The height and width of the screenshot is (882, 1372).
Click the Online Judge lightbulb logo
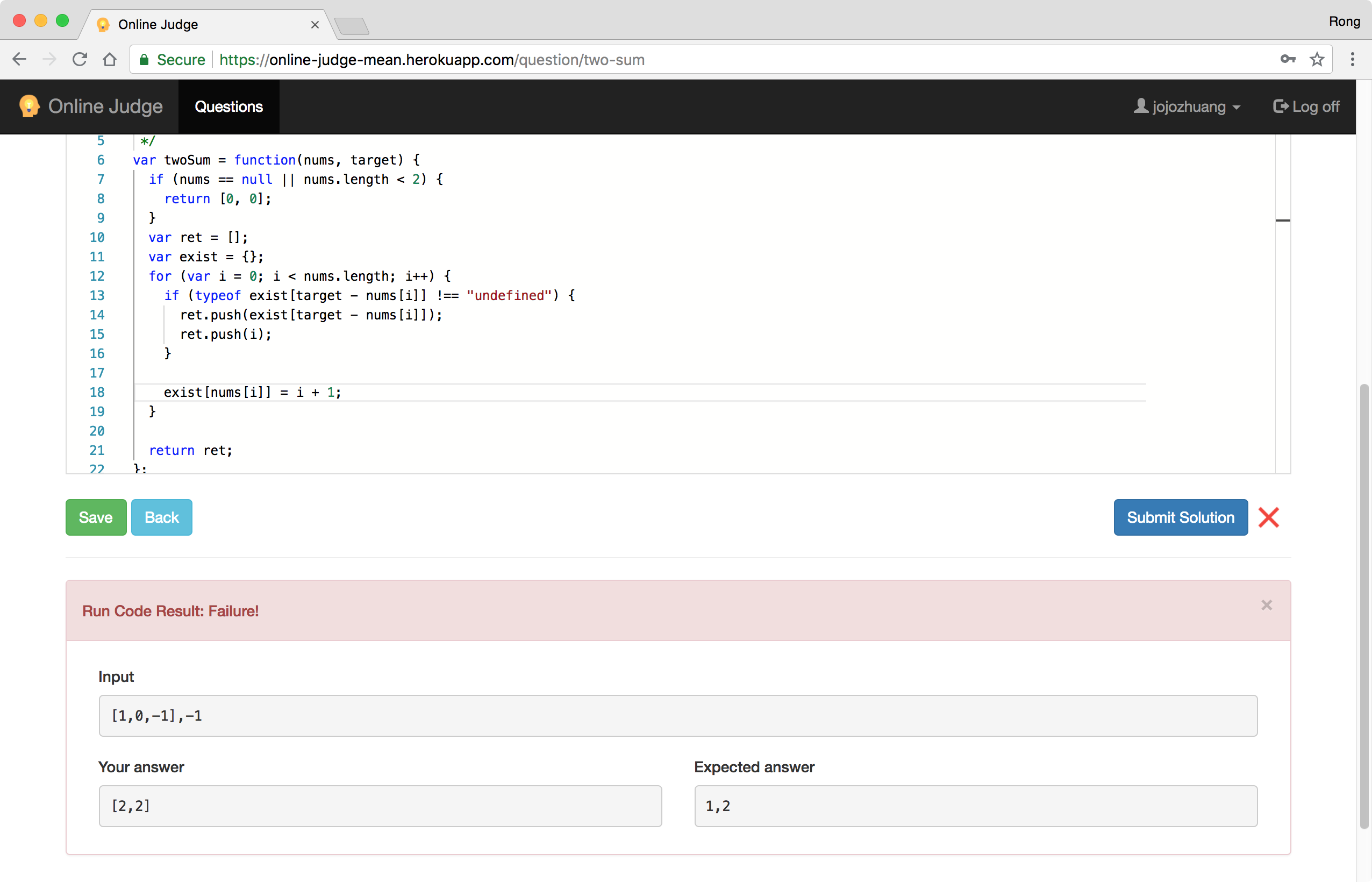click(x=28, y=106)
